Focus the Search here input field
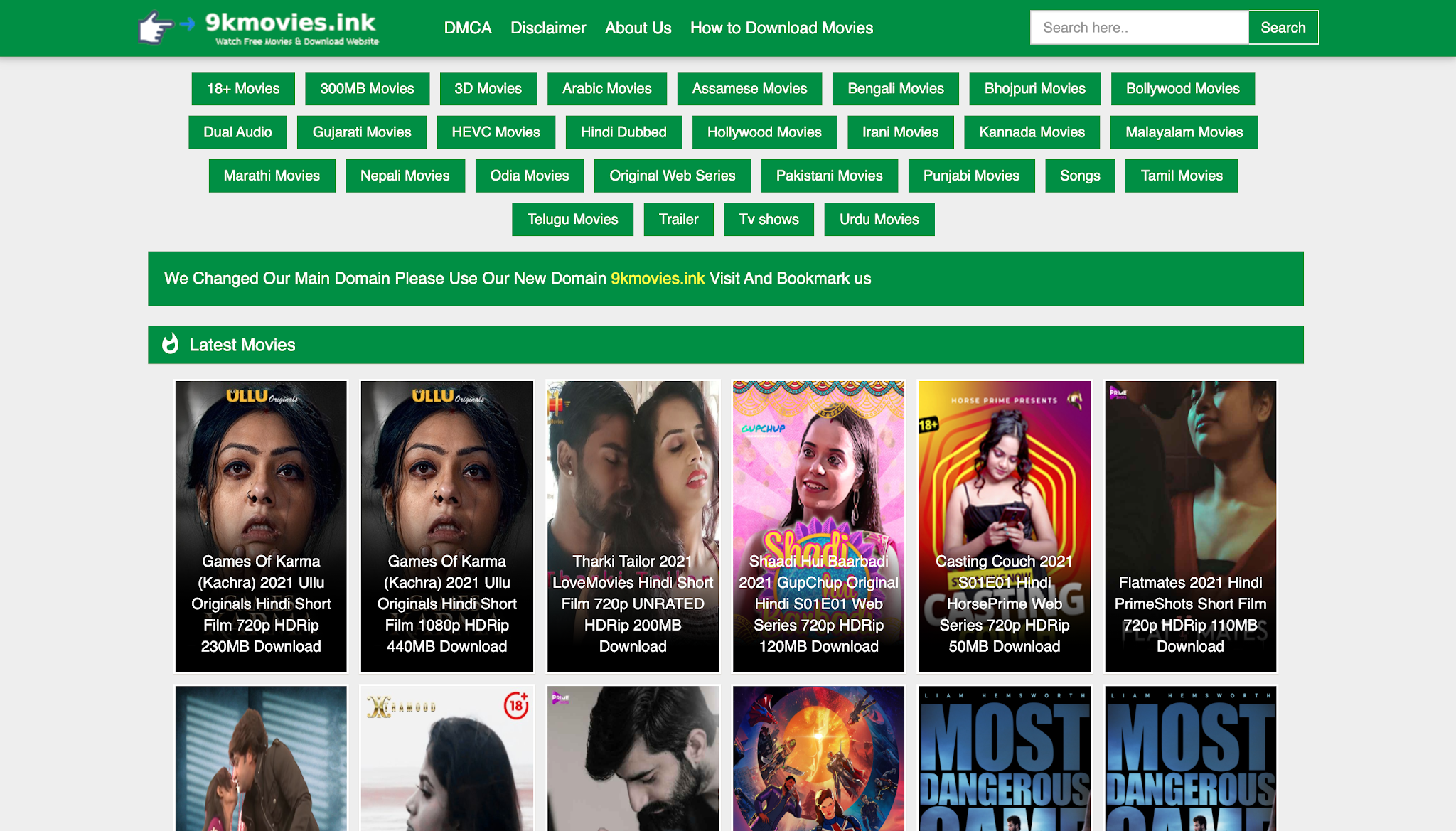The width and height of the screenshot is (1456, 831). click(x=1139, y=28)
